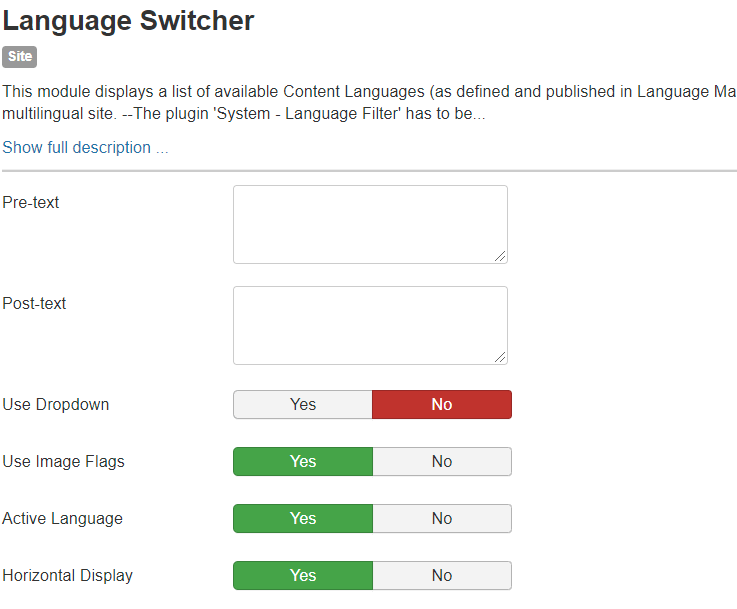Click the Horizontal Display label
This screenshot has width=737, height=609.
(67, 576)
